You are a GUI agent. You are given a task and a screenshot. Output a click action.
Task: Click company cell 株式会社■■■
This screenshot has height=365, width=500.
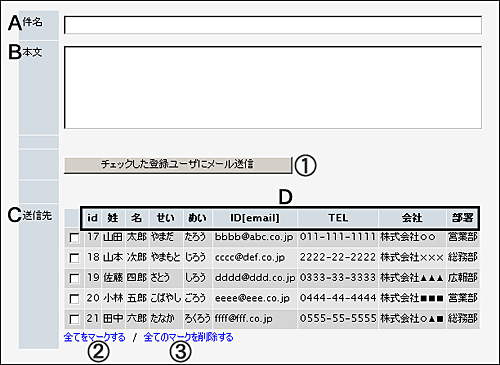pos(412,298)
